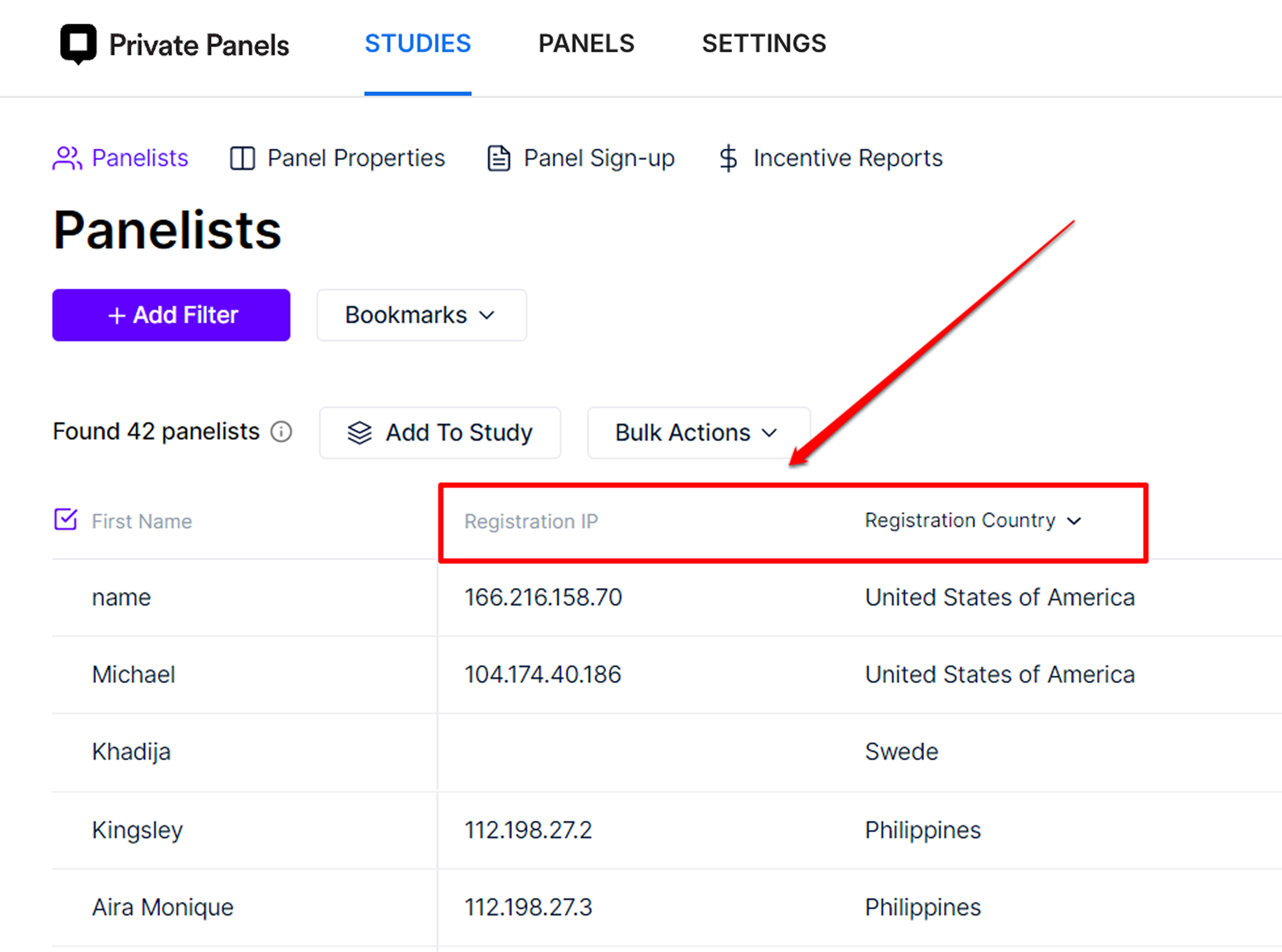
Task: Open the Panel Properties sub-tab
Action: [x=337, y=158]
